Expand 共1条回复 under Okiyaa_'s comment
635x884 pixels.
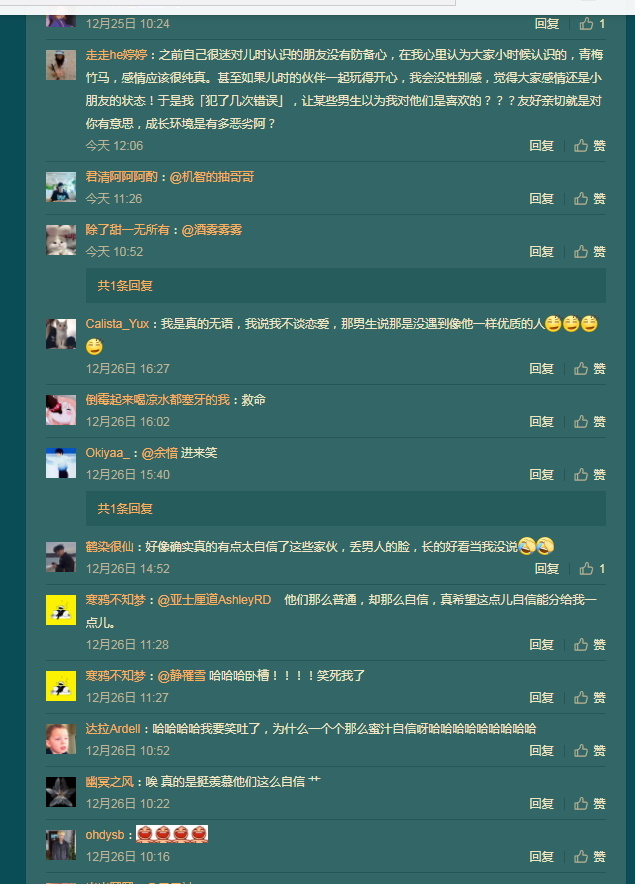pos(125,509)
